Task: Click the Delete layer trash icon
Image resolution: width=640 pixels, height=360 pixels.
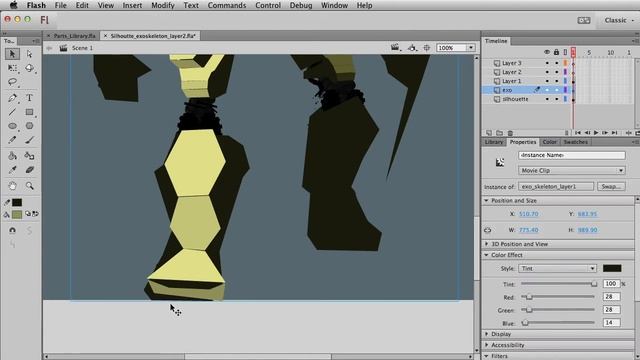Action: pos(510,133)
